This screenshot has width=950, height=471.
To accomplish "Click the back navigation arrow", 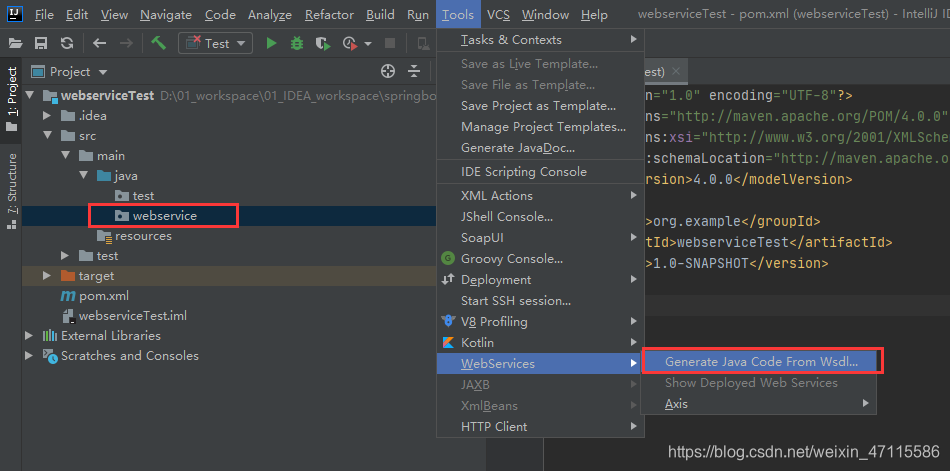I will tap(99, 43).
